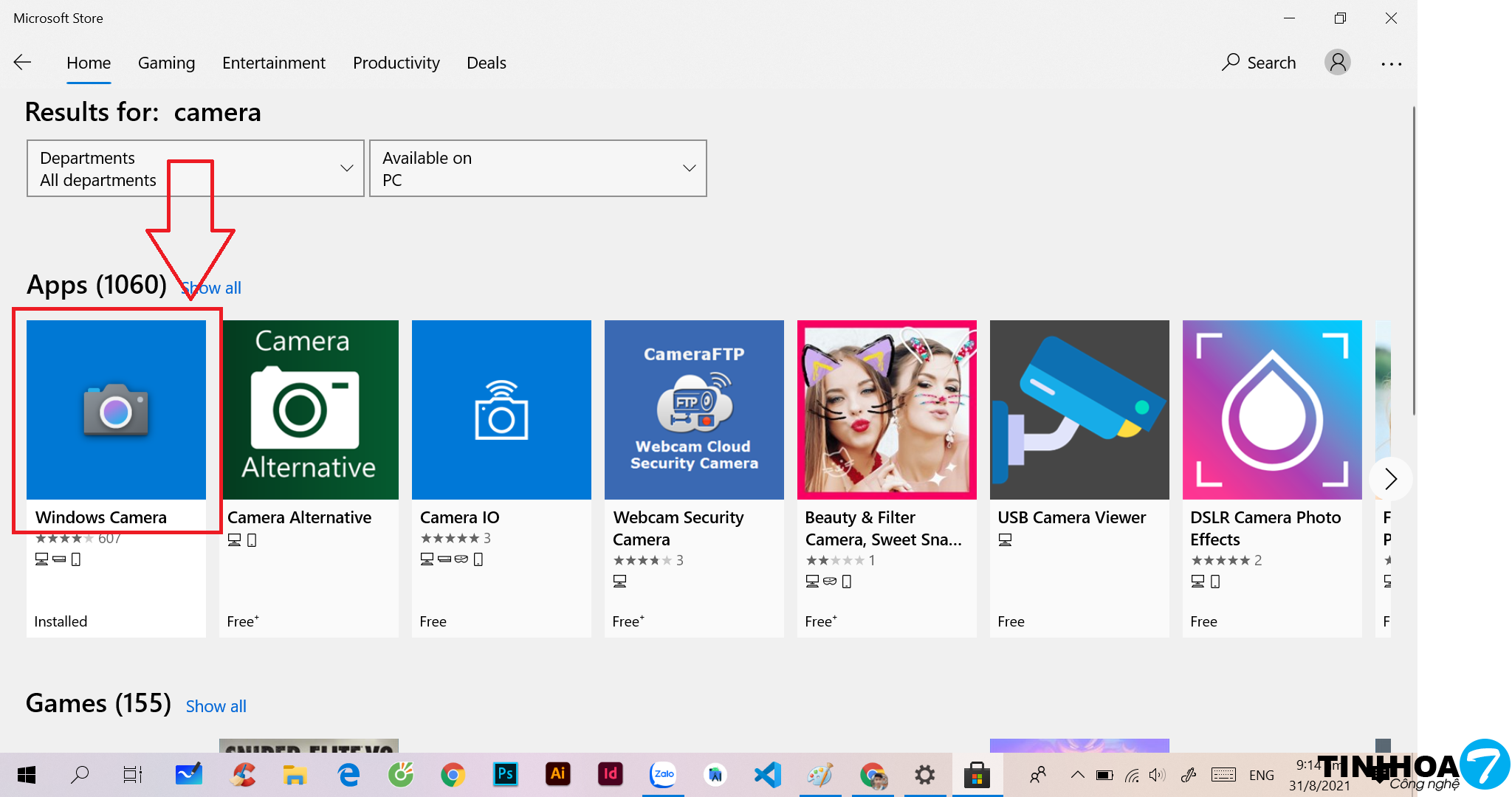This screenshot has height=797, width=1512.
Task: Select Camera IO app icon
Action: pos(501,410)
